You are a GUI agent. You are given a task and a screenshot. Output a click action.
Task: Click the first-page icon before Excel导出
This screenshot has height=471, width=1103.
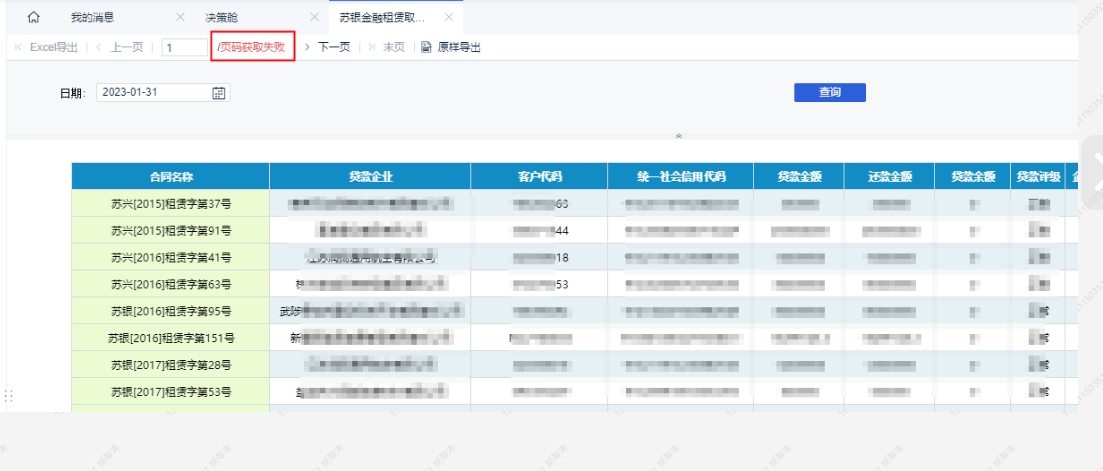pos(18,47)
